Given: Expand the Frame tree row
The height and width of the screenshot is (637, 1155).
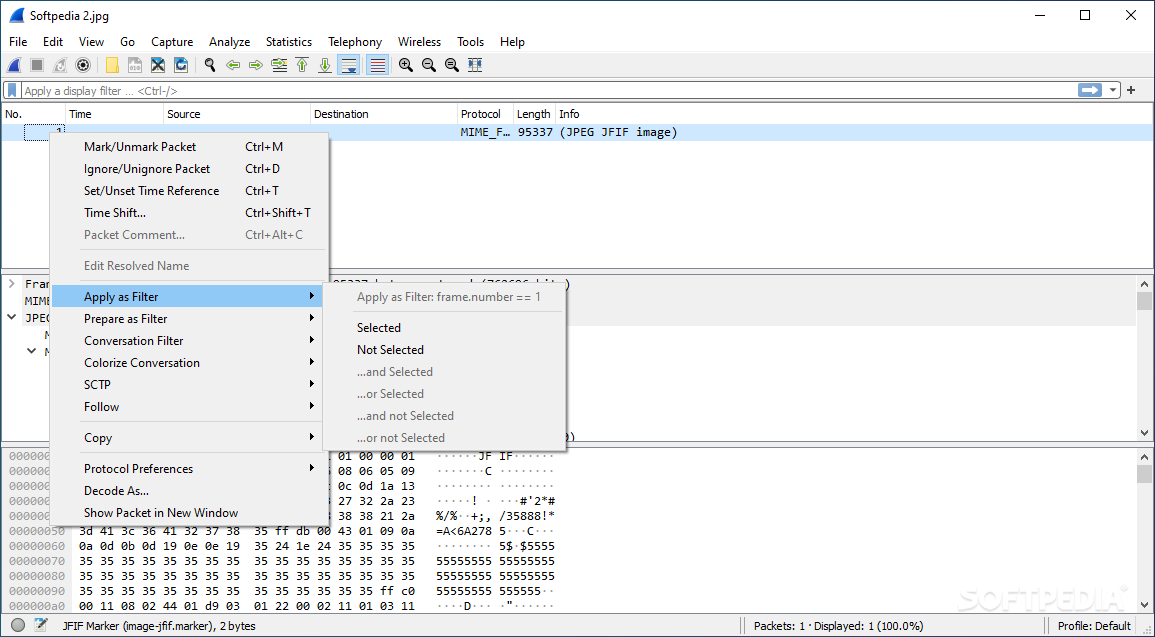Looking at the screenshot, I should [12, 284].
